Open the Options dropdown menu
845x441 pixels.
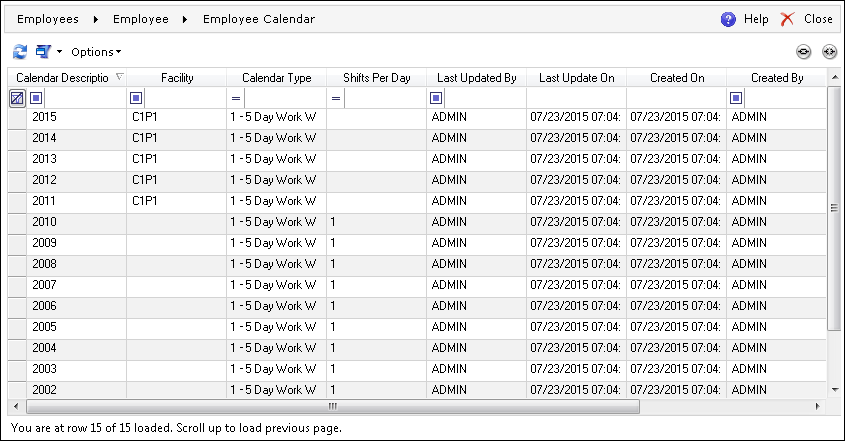click(x=96, y=52)
